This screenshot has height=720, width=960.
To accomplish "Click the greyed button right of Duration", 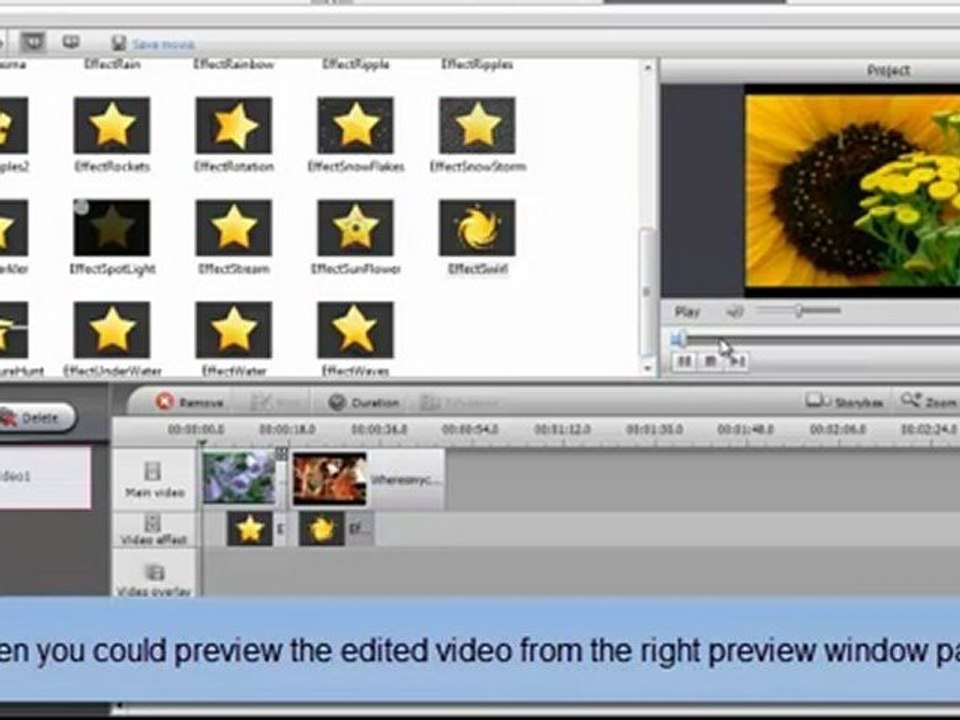I will pos(459,402).
